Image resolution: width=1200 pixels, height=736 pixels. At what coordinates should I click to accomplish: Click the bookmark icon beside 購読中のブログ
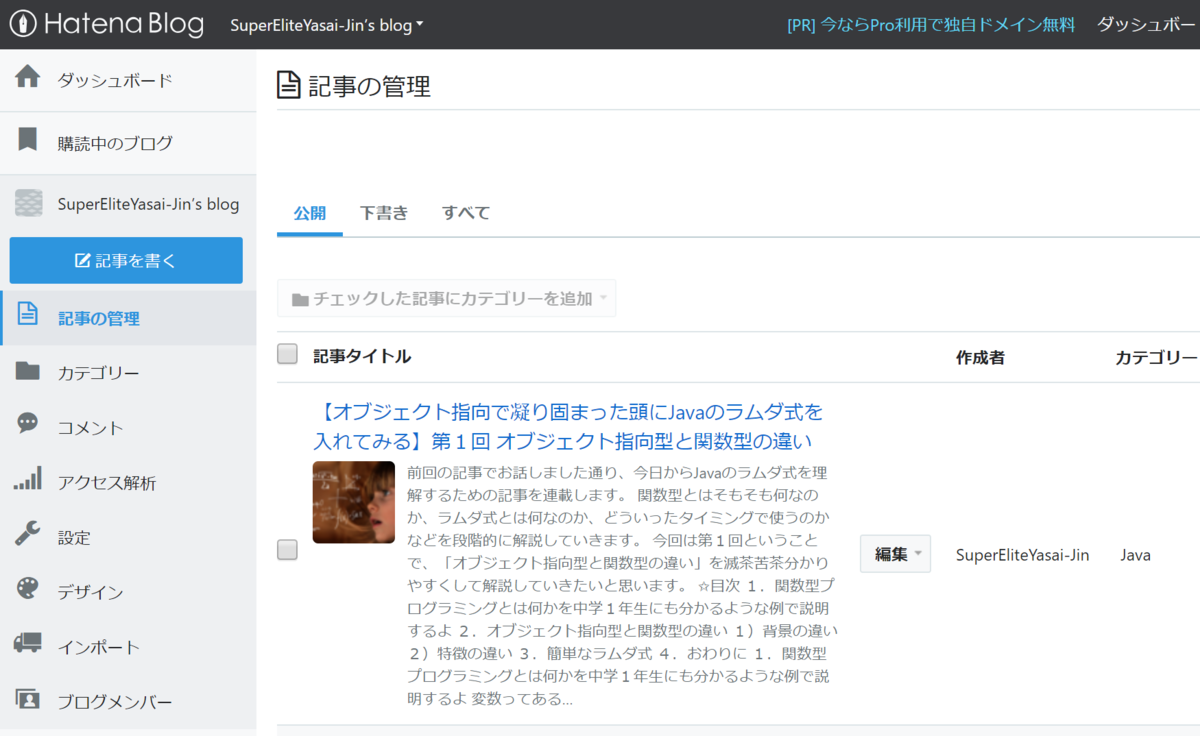[28, 140]
